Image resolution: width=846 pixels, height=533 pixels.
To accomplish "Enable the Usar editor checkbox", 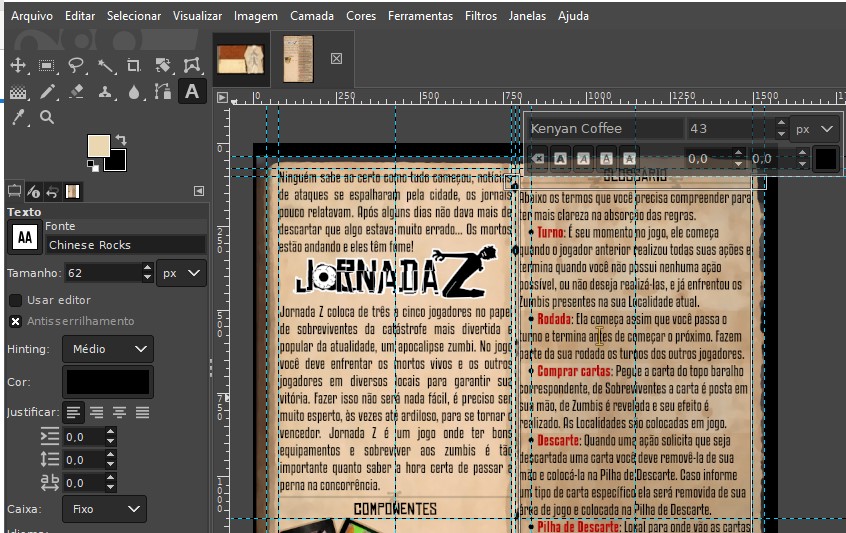I will point(16,300).
